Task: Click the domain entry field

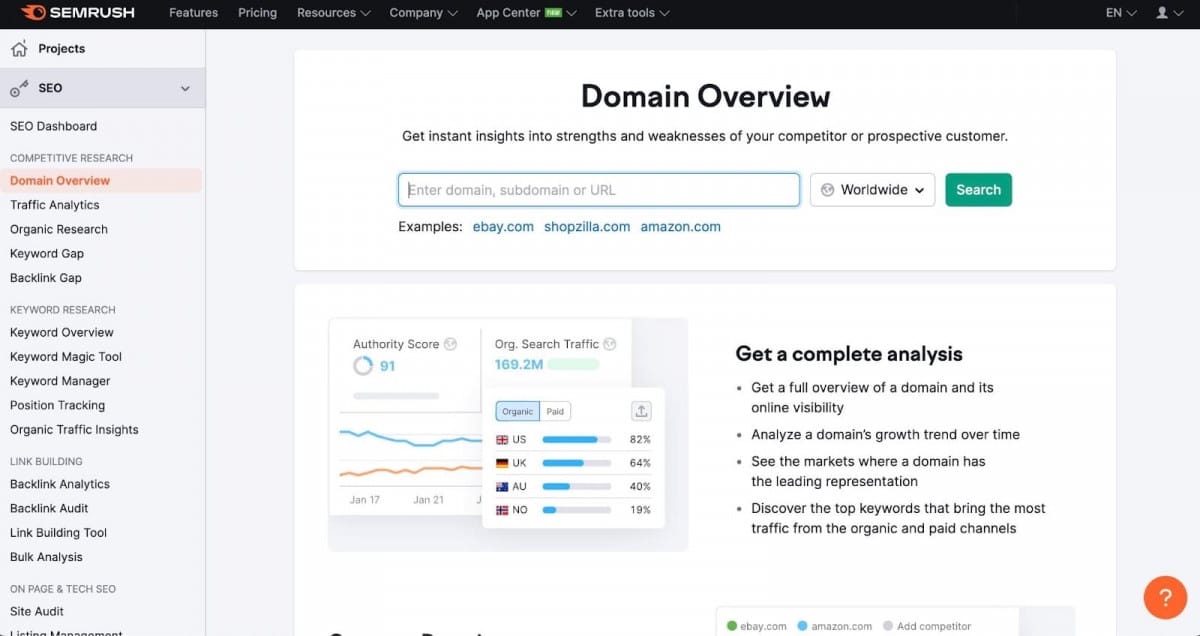Action: (598, 189)
